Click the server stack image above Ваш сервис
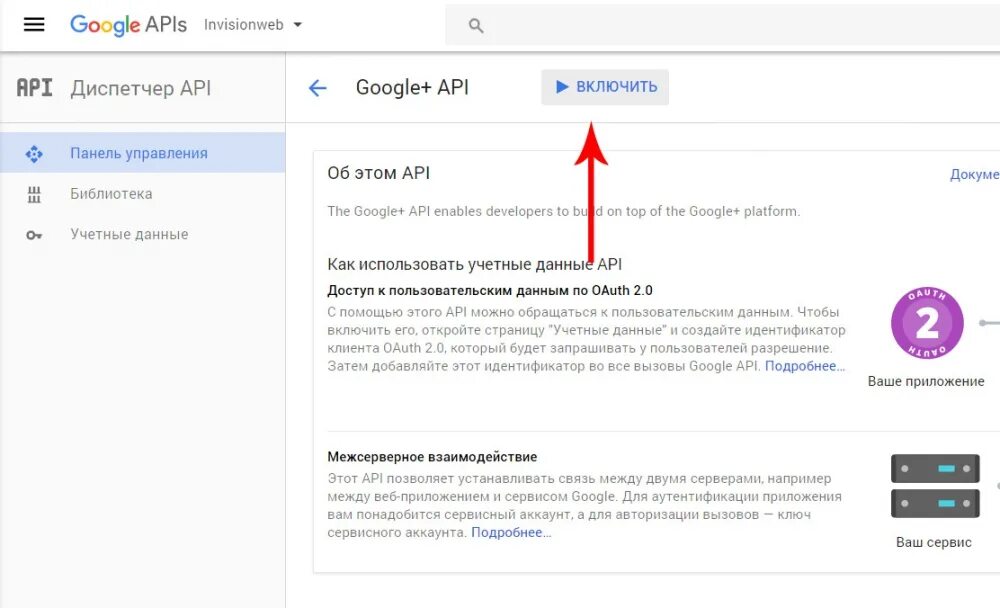This screenshot has height=608, width=1000. tap(935, 486)
